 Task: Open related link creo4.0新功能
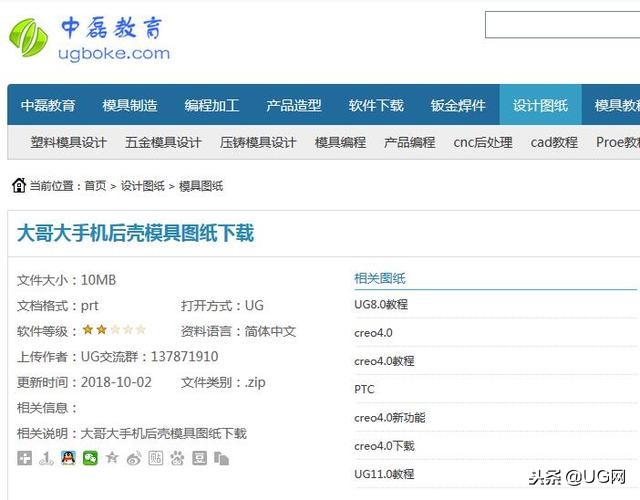(x=390, y=418)
